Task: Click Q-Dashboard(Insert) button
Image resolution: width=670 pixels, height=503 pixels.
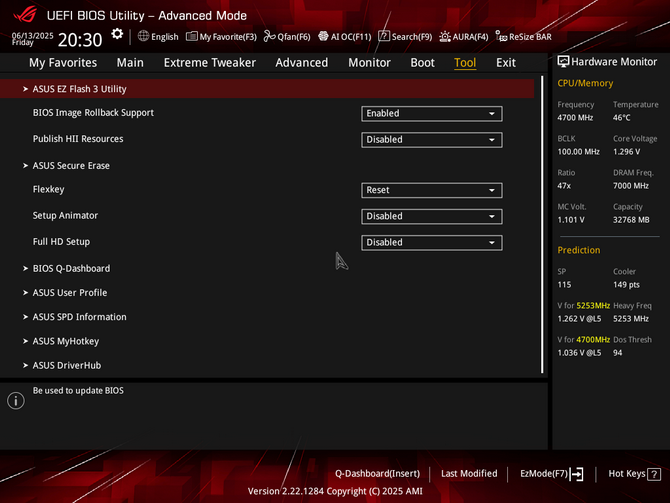Action: click(377, 474)
